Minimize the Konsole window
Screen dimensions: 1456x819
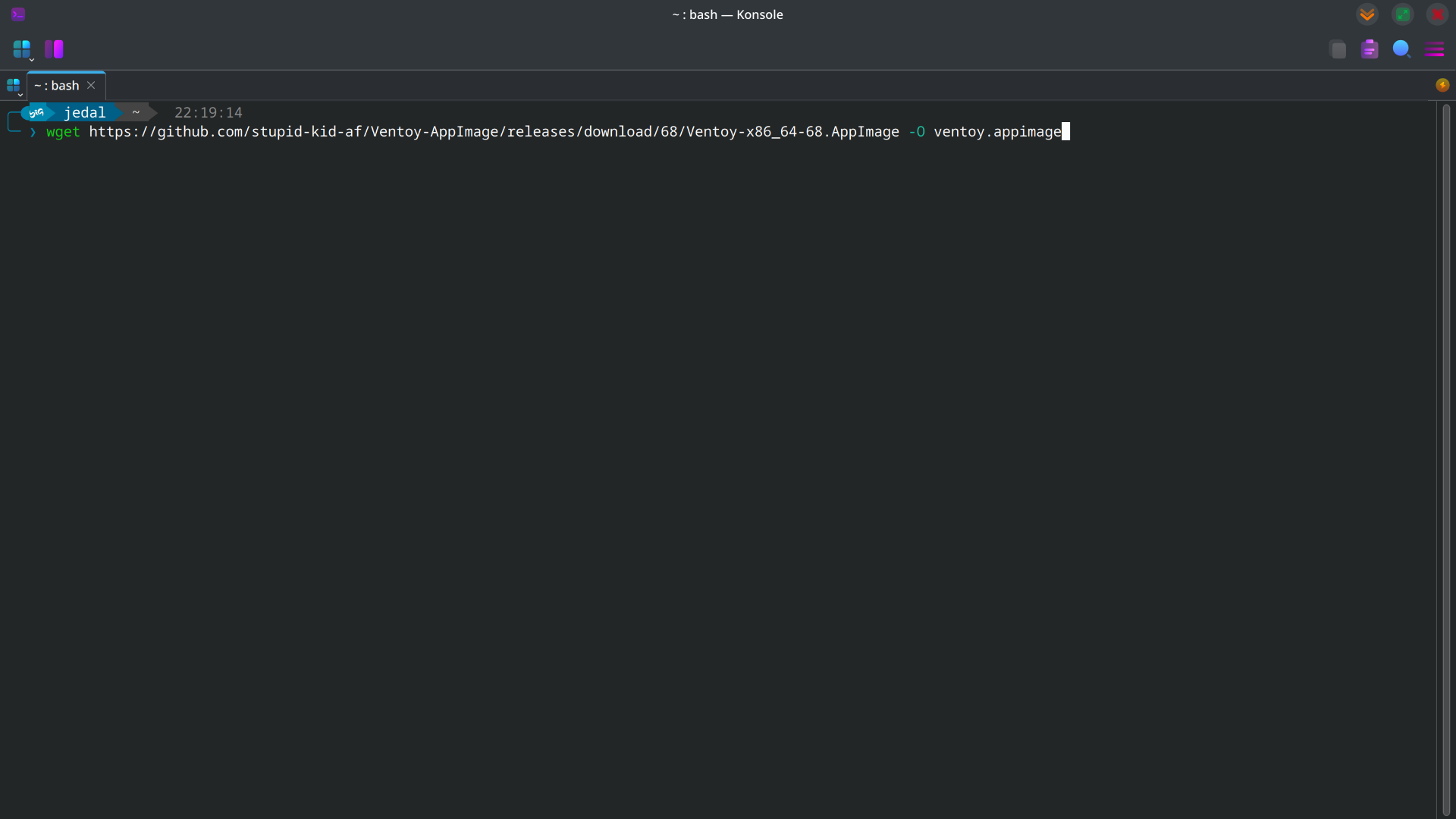(1367, 14)
